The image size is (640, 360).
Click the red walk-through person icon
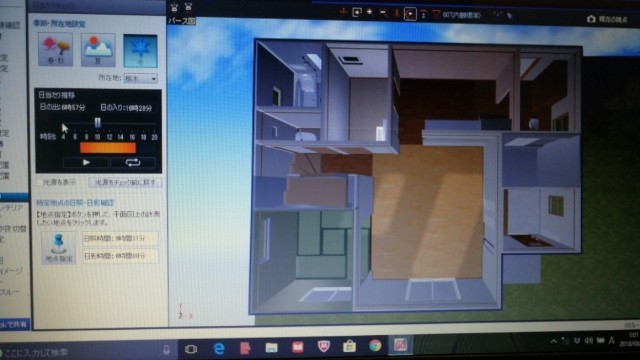(396, 13)
